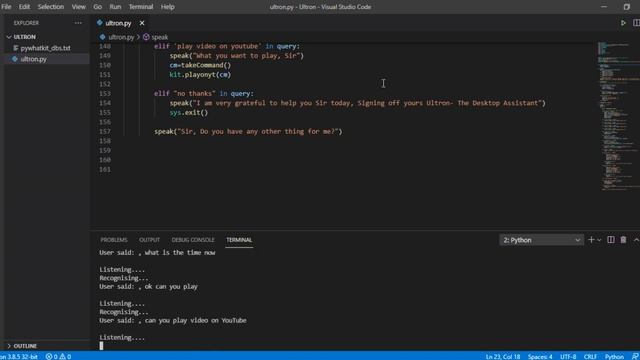Select the Terminal panel tab

pyautogui.click(x=239, y=240)
